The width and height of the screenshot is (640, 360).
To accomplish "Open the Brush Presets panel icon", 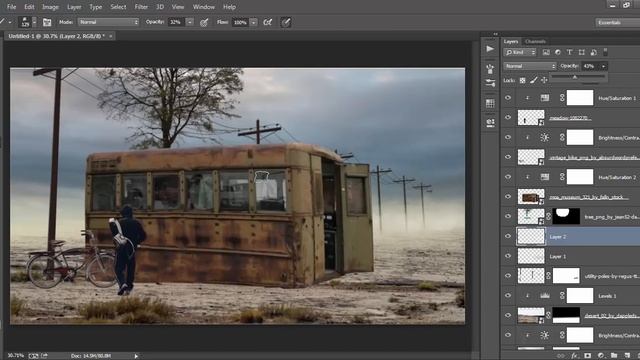I will [x=490, y=69].
